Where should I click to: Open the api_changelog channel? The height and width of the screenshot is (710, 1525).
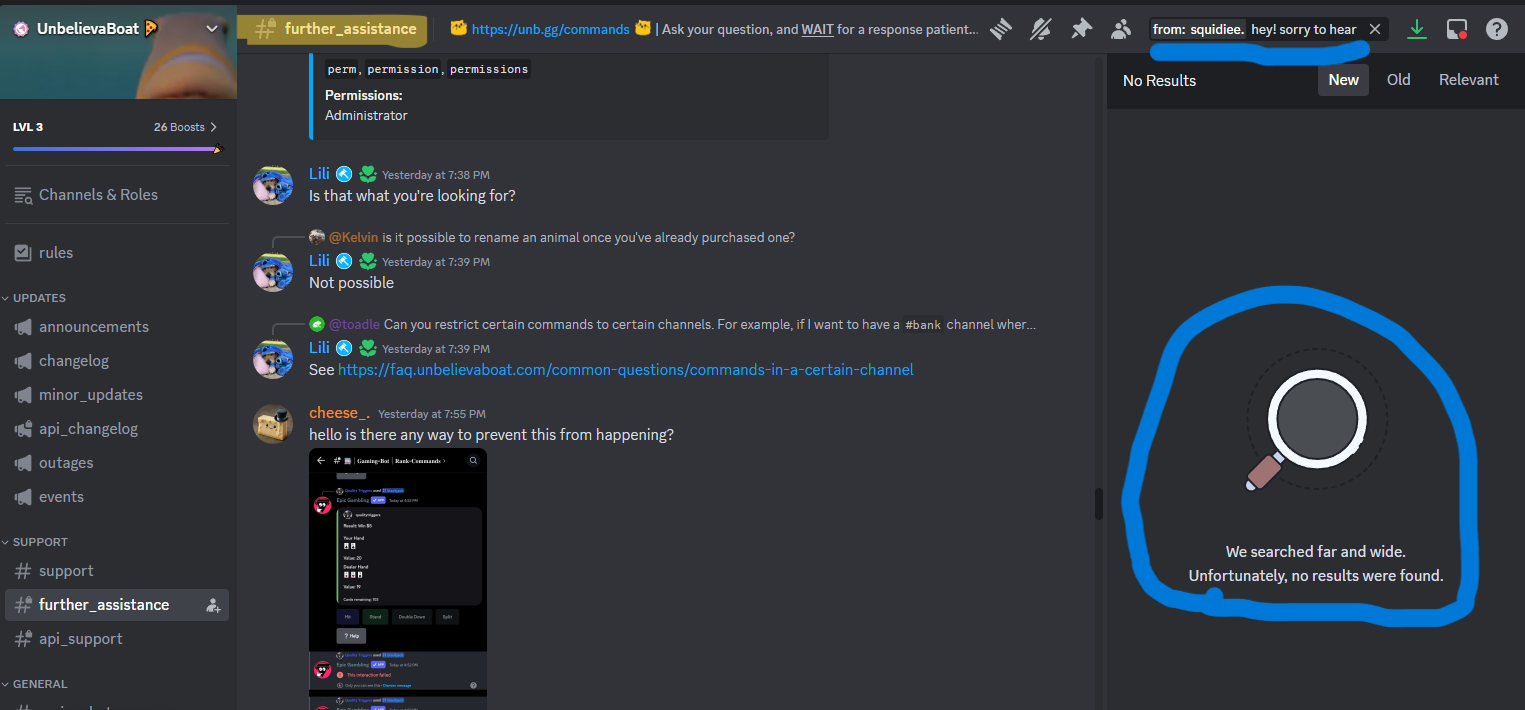(118, 429)
